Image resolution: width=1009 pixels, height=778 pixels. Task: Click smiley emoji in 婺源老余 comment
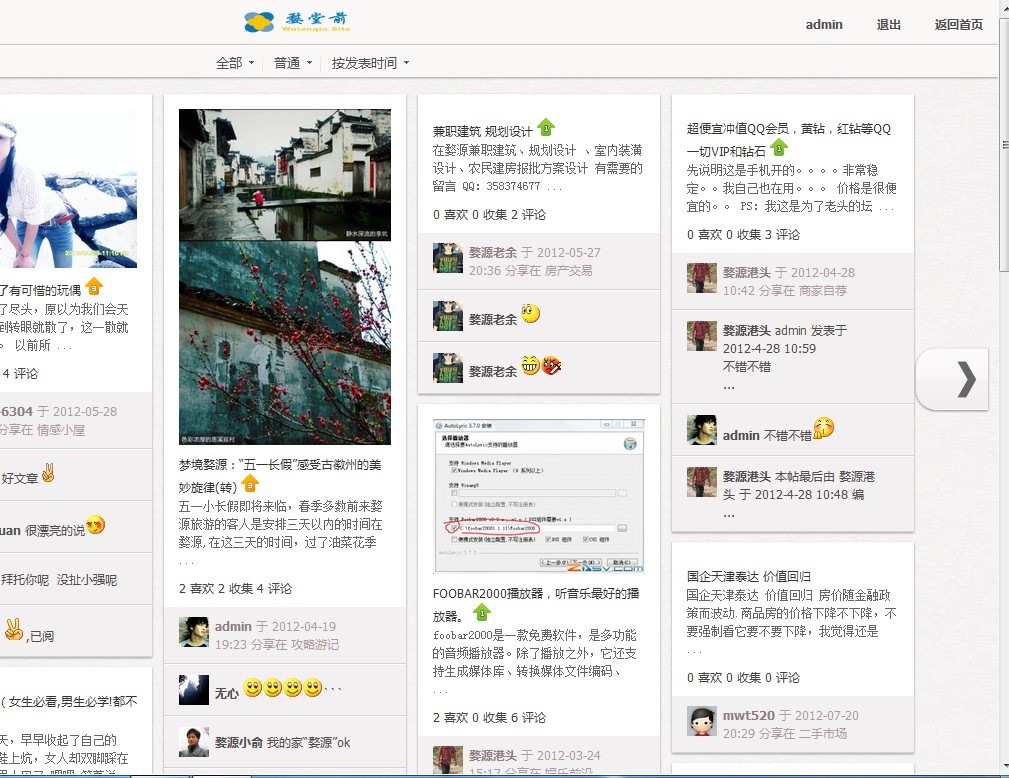530,313
